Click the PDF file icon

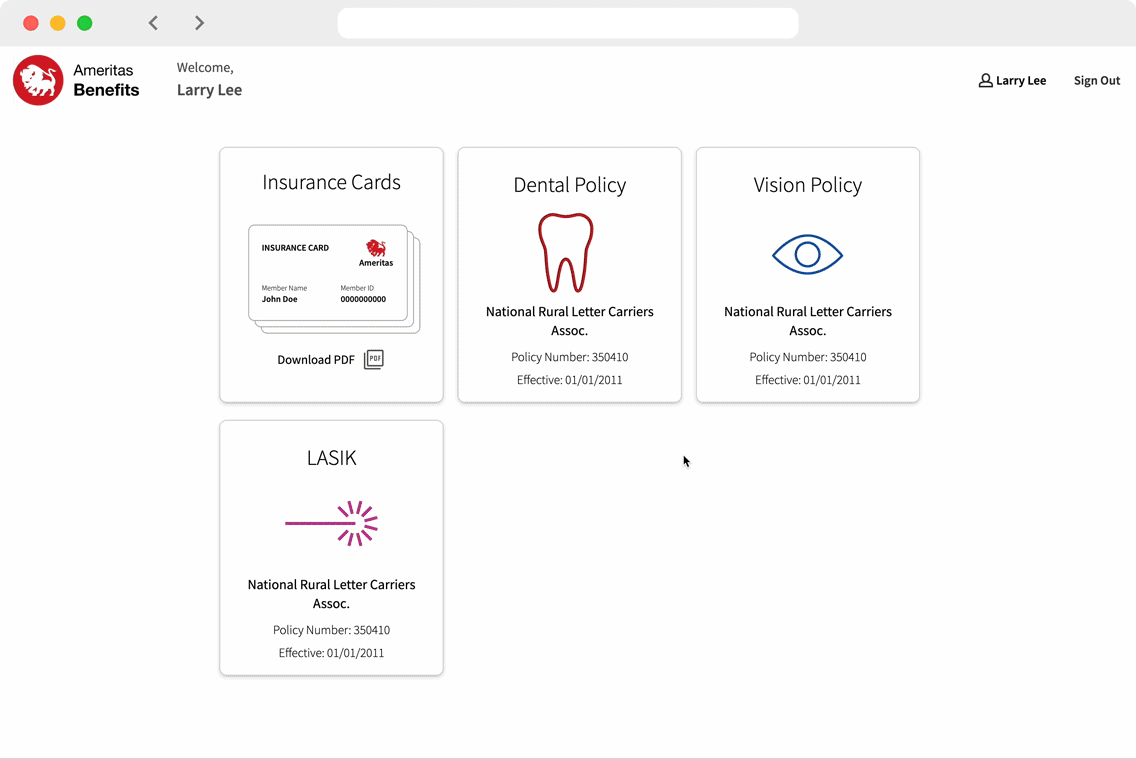373,359
